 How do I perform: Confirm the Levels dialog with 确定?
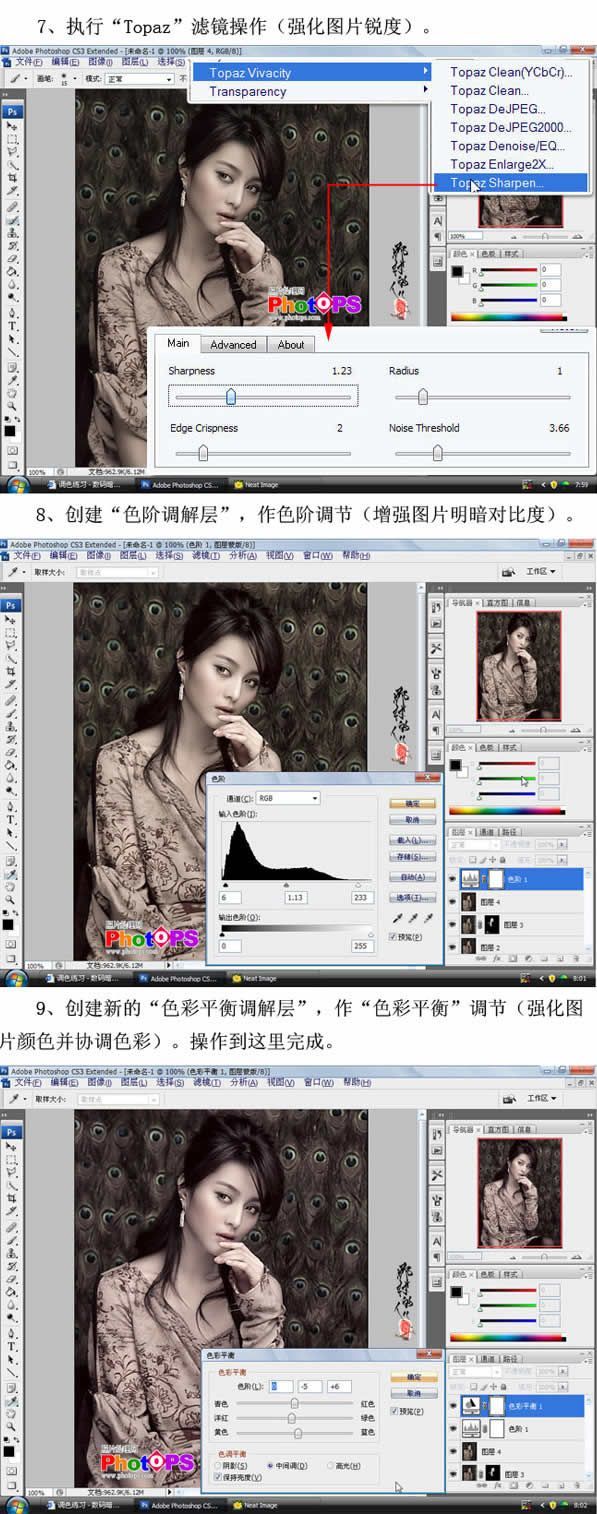point(411,803)
